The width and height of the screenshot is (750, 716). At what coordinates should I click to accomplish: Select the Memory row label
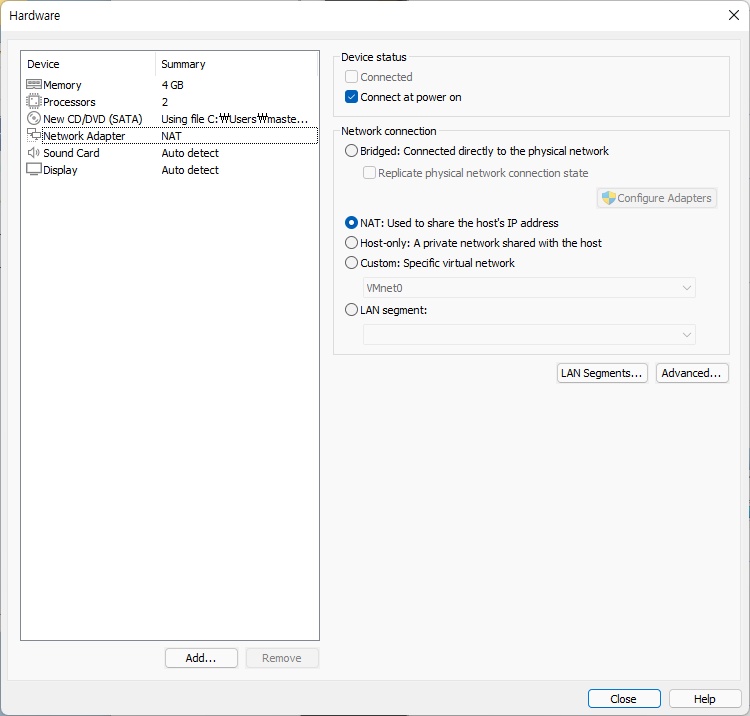62,85
